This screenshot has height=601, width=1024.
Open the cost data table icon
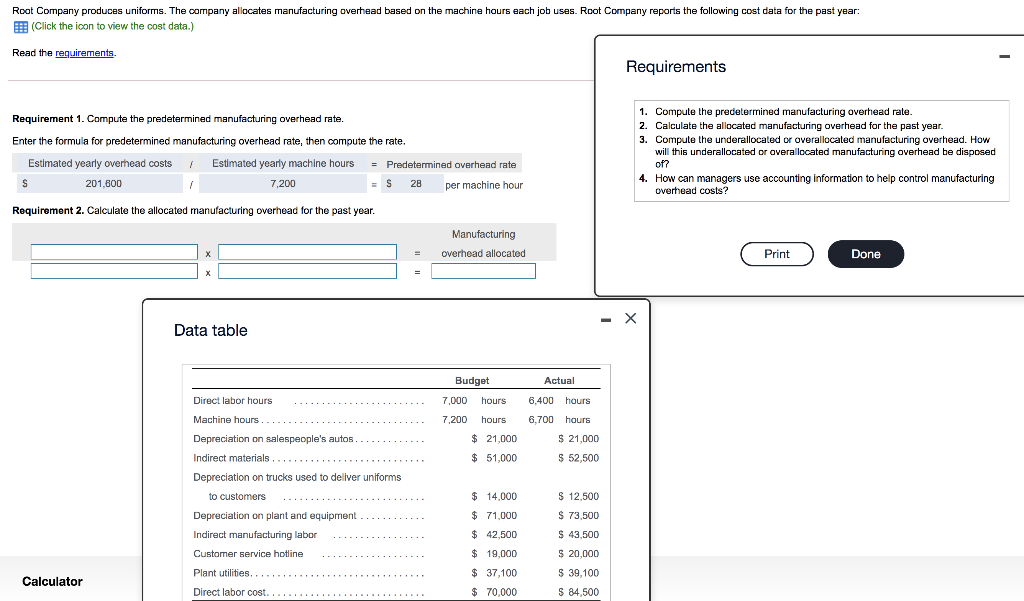(x=20, y=27)
